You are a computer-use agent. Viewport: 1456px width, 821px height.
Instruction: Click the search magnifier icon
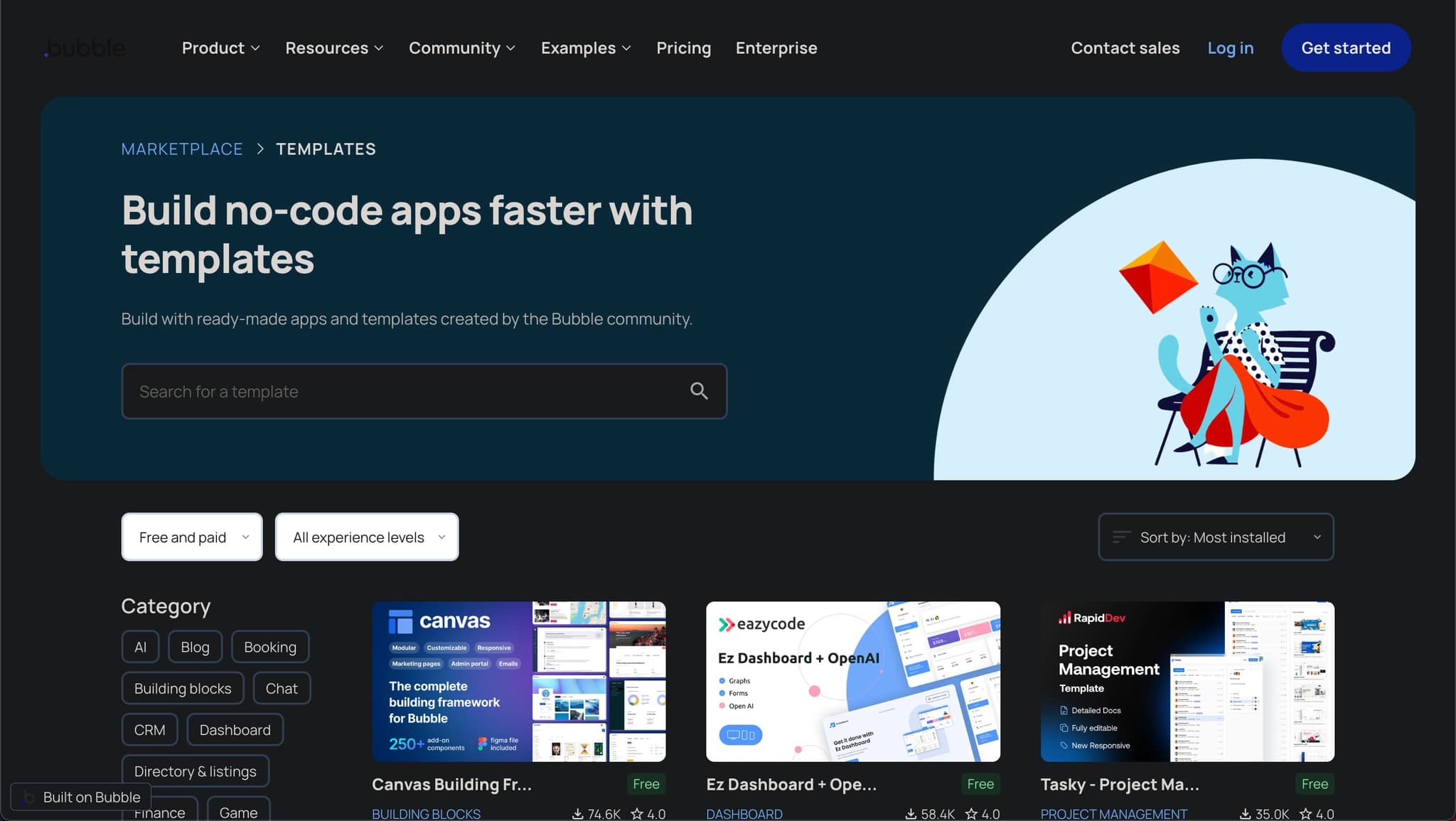tap(699, 391)
